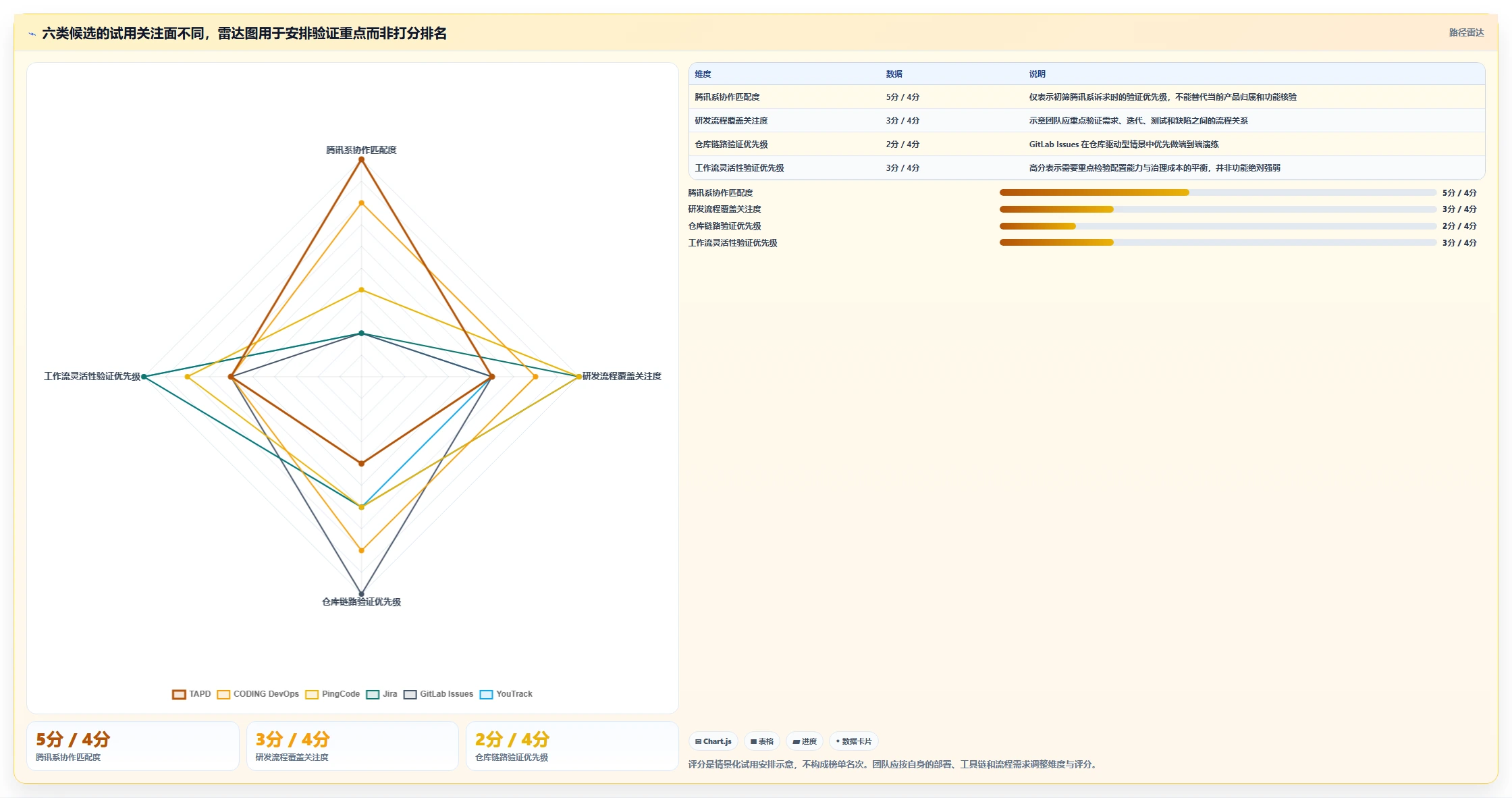Click the chart title about 六类候选
Screen dimensions: 1512x798
tap(244, 34)
